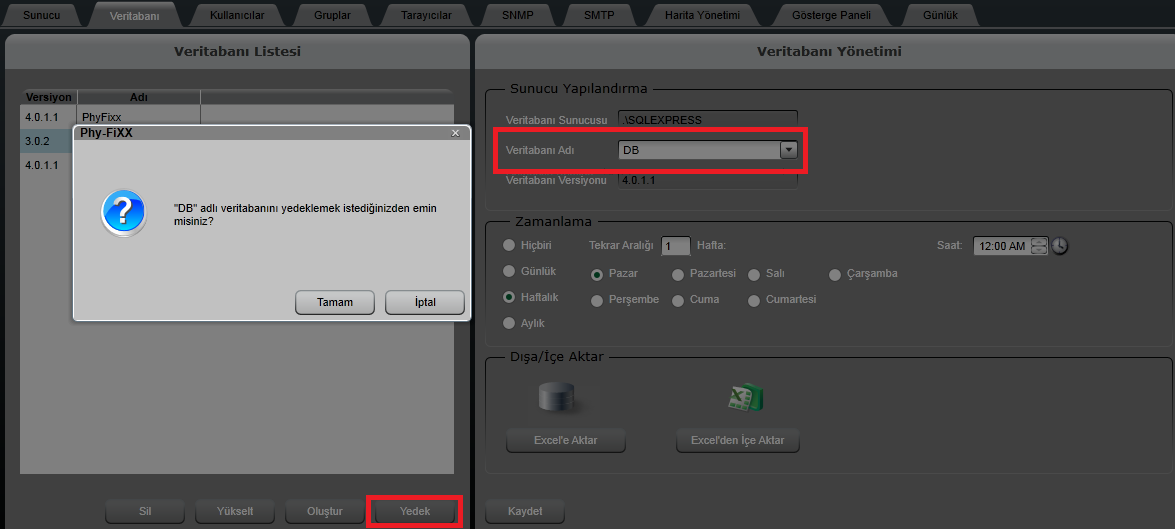This screenshot has height=529, width=1175.
Task: Select the Aylık schedule option
Action: coord(510,323)
